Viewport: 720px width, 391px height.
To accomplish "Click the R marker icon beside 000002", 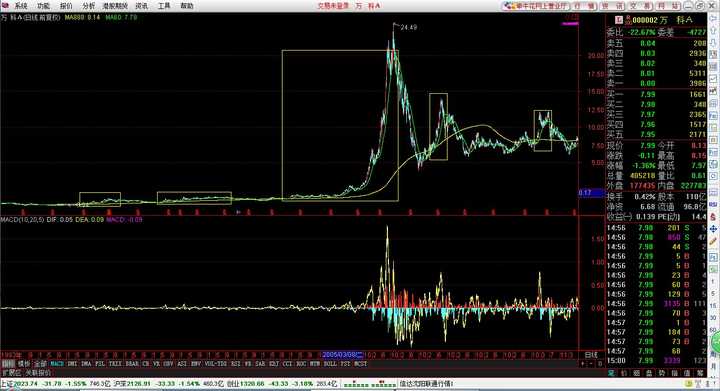I will tap(629, 20).
